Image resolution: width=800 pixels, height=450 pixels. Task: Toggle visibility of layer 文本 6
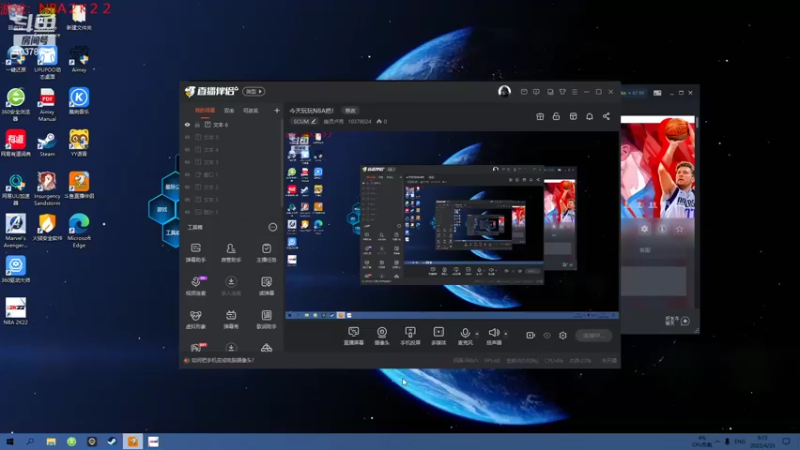[187, 124]
